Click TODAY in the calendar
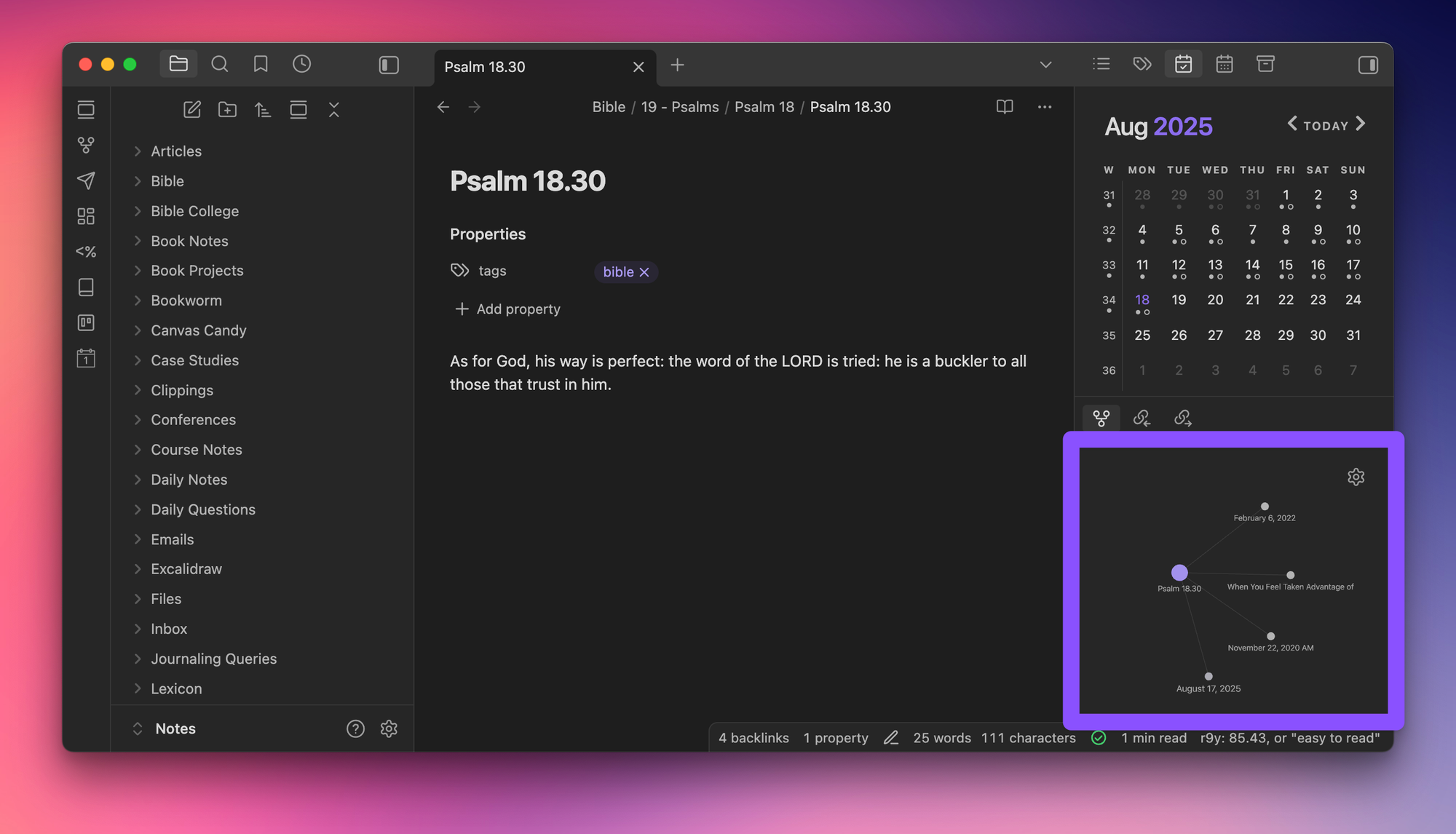This screenshot has width=1456, height=834. [1326, 126]
